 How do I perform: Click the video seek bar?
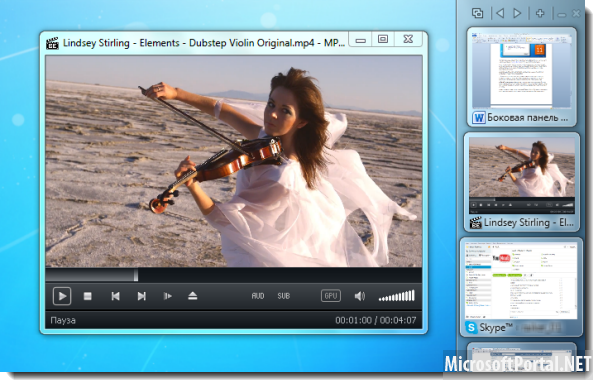point(233,275)
